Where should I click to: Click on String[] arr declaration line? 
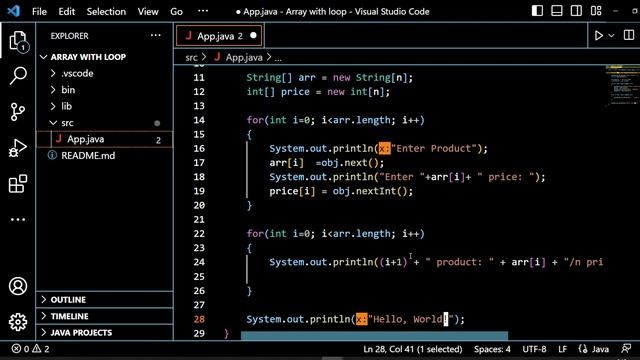[x=329, y=78]
